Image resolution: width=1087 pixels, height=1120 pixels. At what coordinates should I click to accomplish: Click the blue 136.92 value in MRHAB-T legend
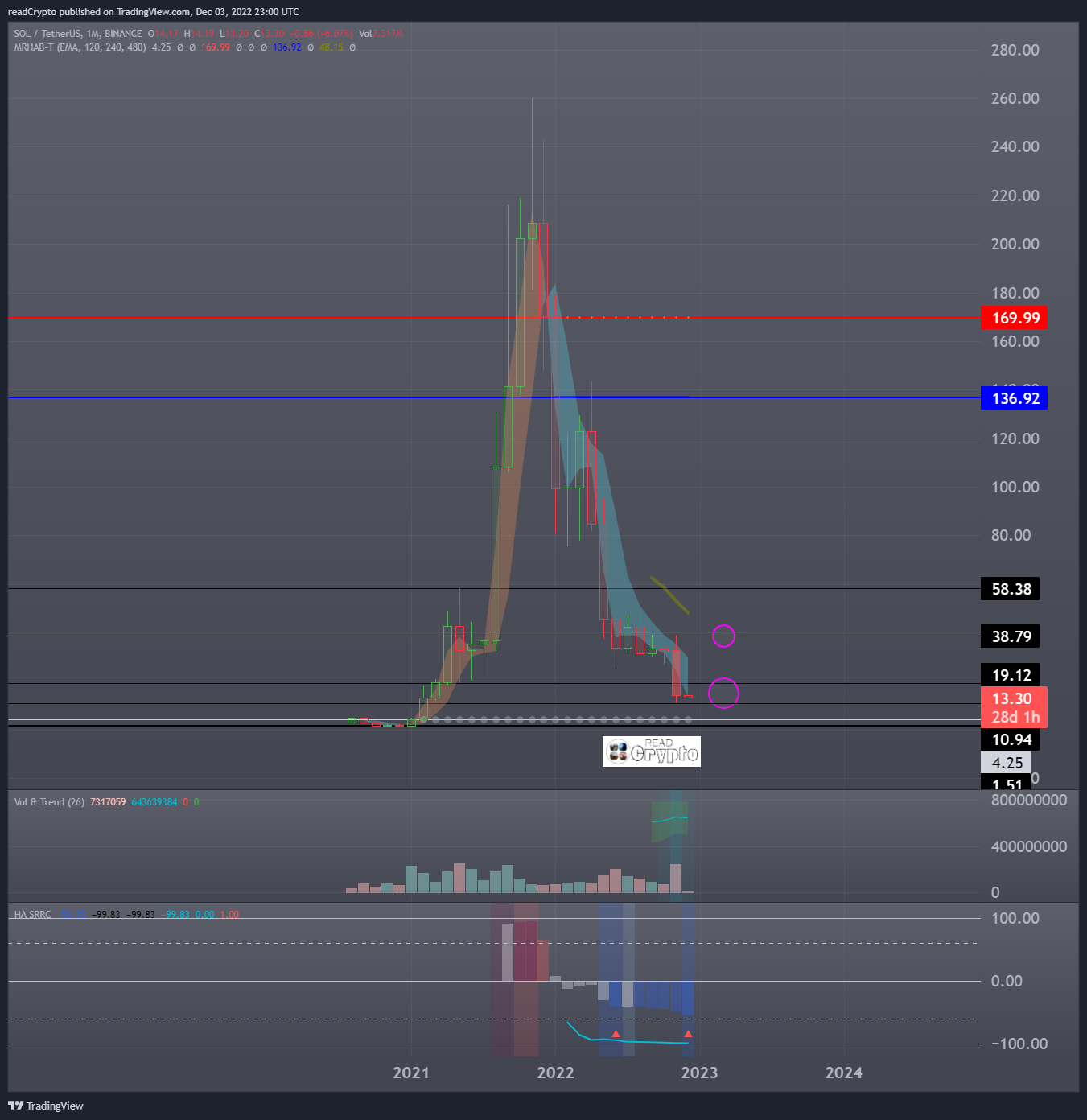pyautogui.click(x=286, y=47)
